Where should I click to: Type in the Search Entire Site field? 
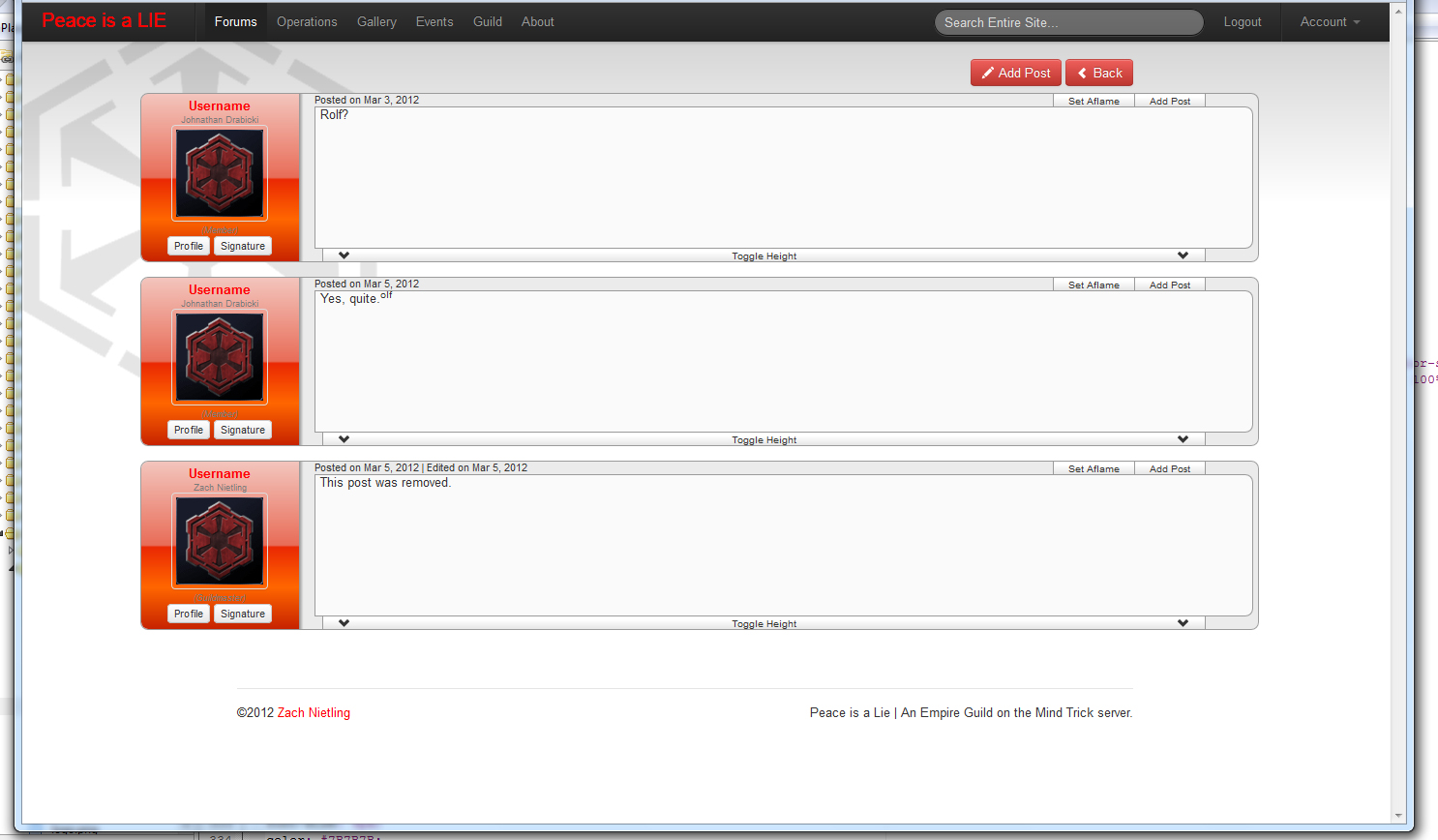tap(1068, 22)
